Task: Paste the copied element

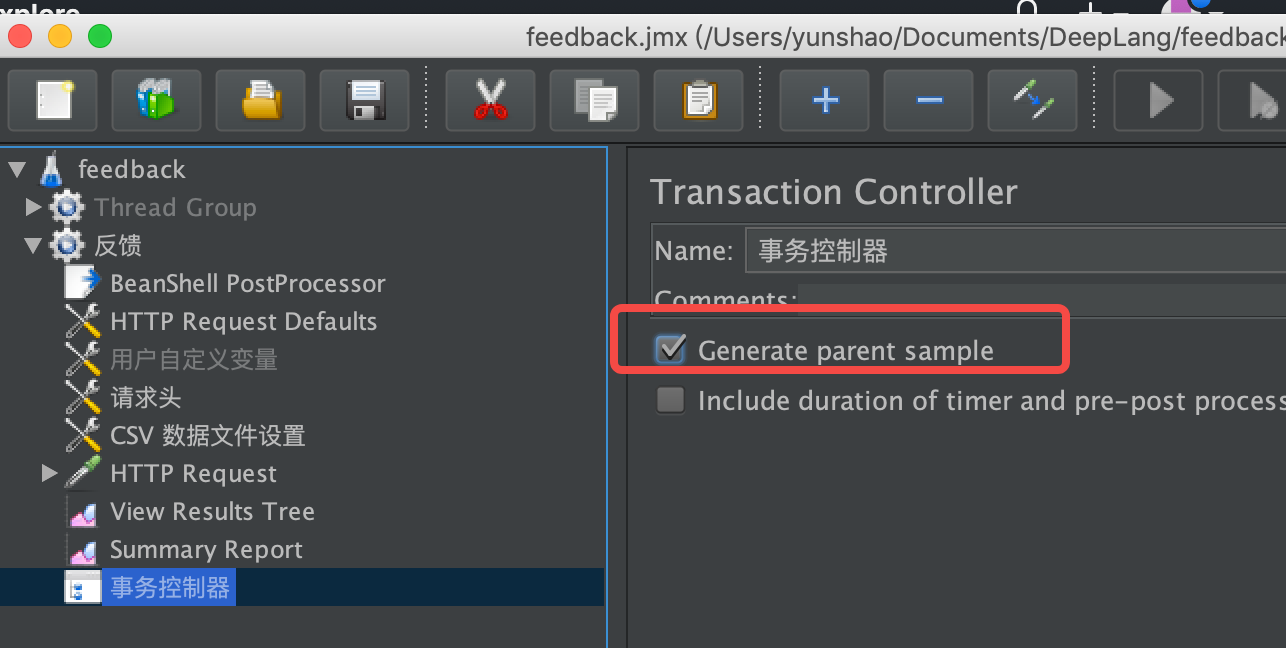Action: (698, 100)
